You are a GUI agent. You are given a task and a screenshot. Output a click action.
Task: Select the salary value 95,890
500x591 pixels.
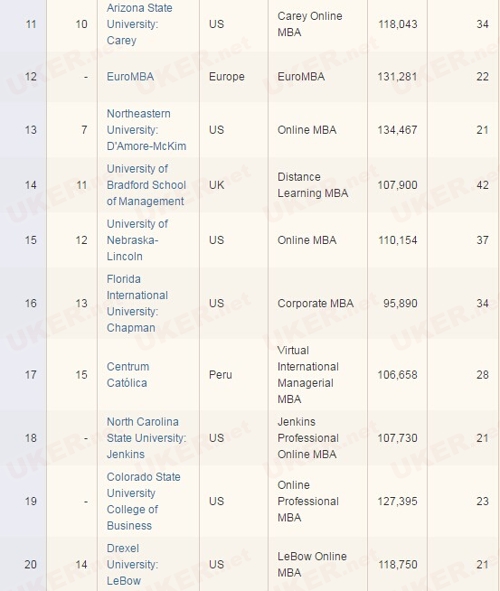click(x=400, y=303)
